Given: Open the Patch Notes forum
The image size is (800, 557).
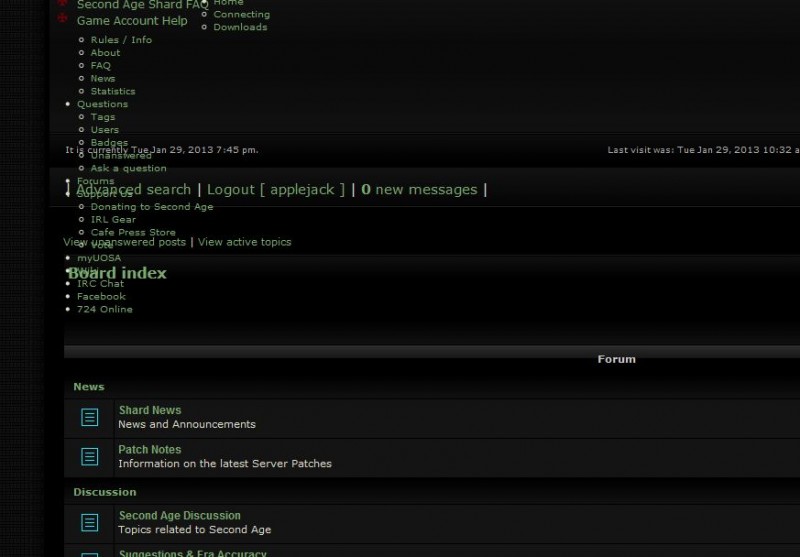Looking at the screenshot, I should coord(150,450).
